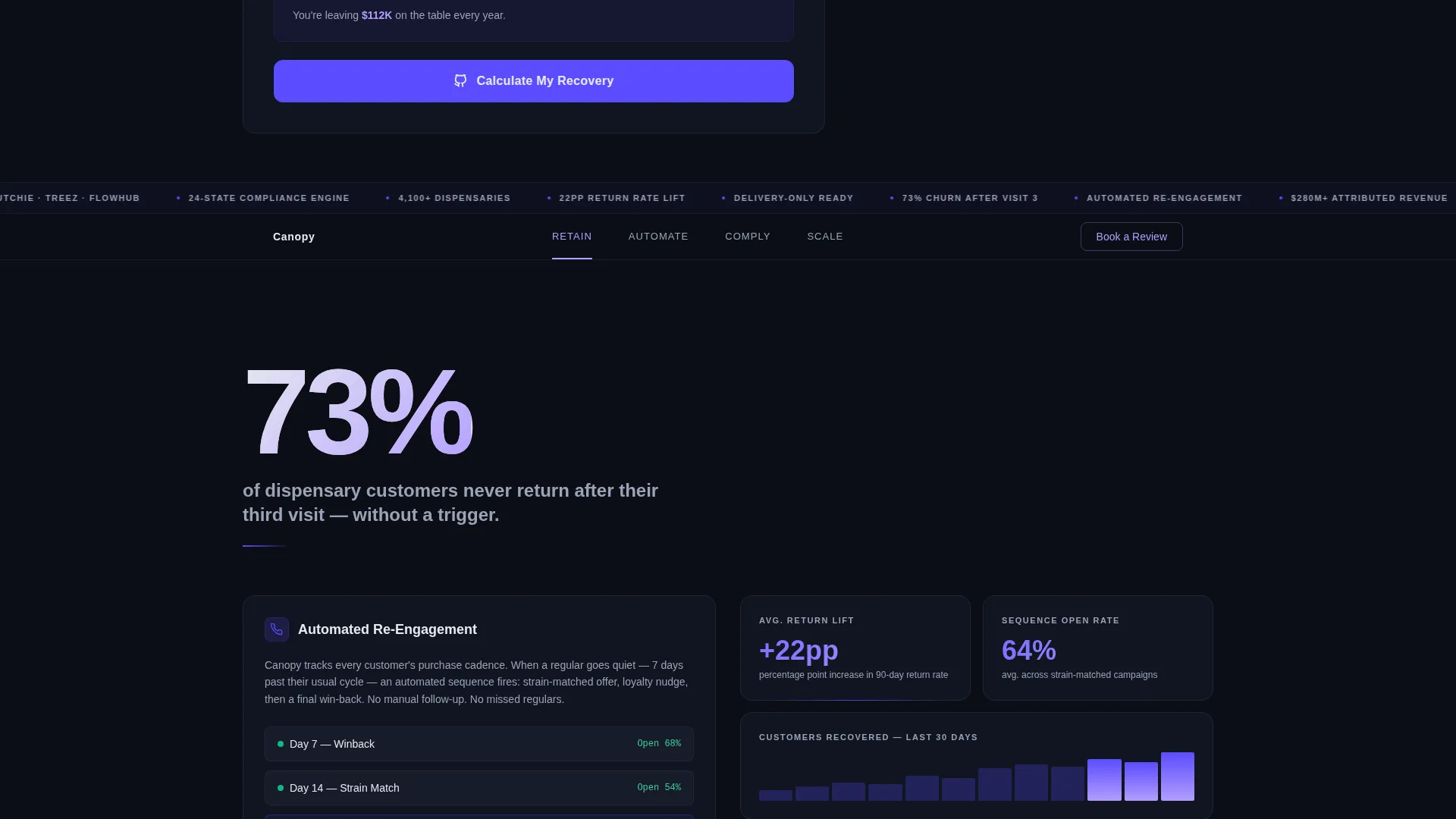Viewport: 1456px width, 819px height.
Task: Click the $112K highlighted amount
Action: click(x=377, y=15)
